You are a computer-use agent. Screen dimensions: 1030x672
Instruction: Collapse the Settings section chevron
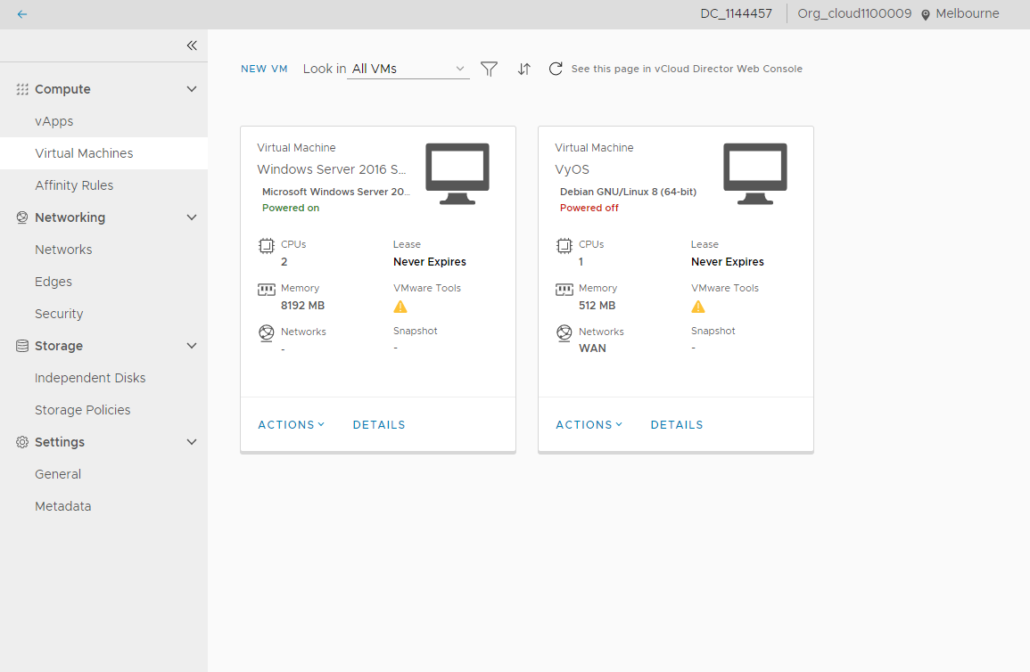[x=192, y=442]
